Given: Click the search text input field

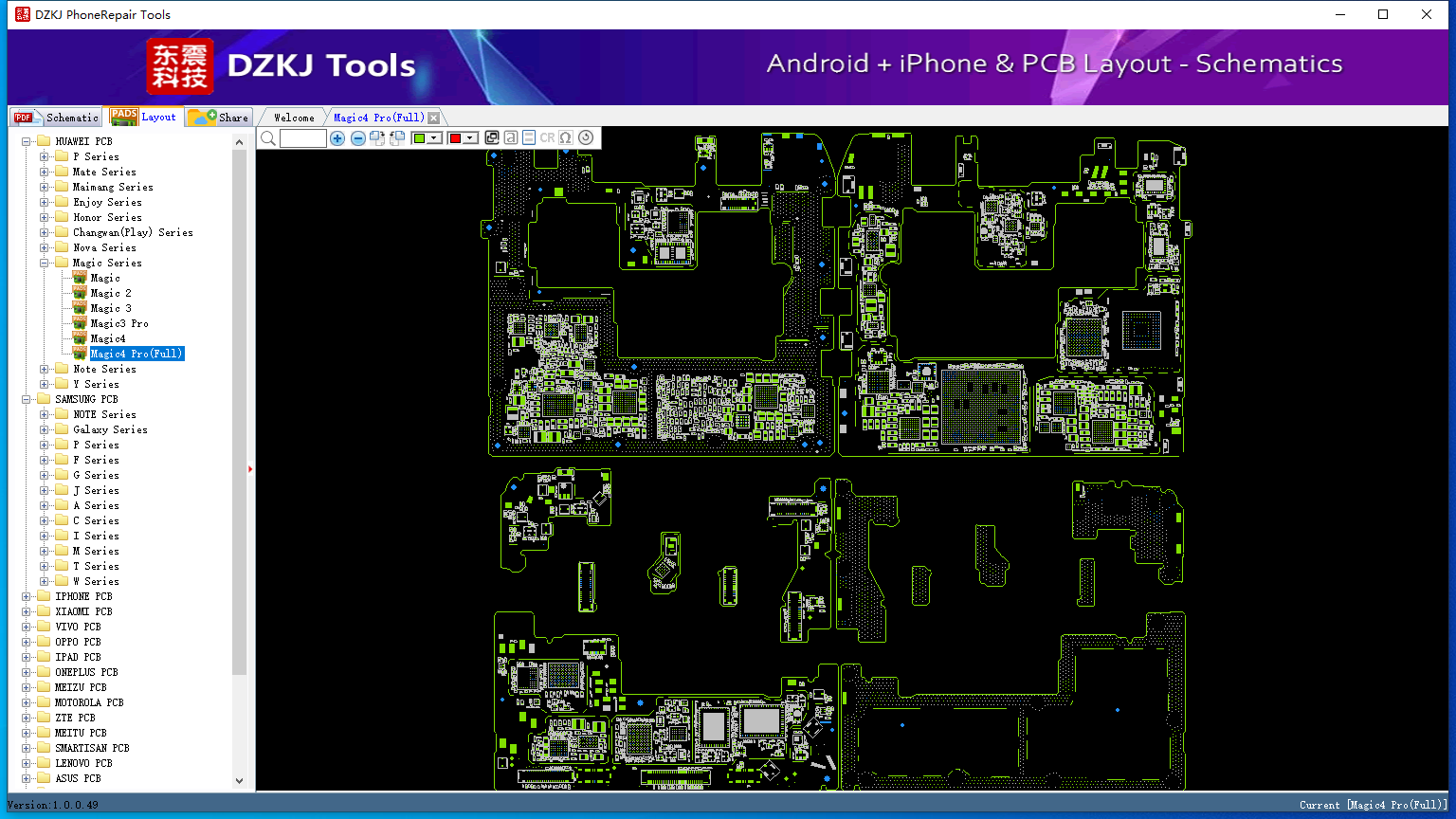Looking at the screenshot, I should [303, 138].
